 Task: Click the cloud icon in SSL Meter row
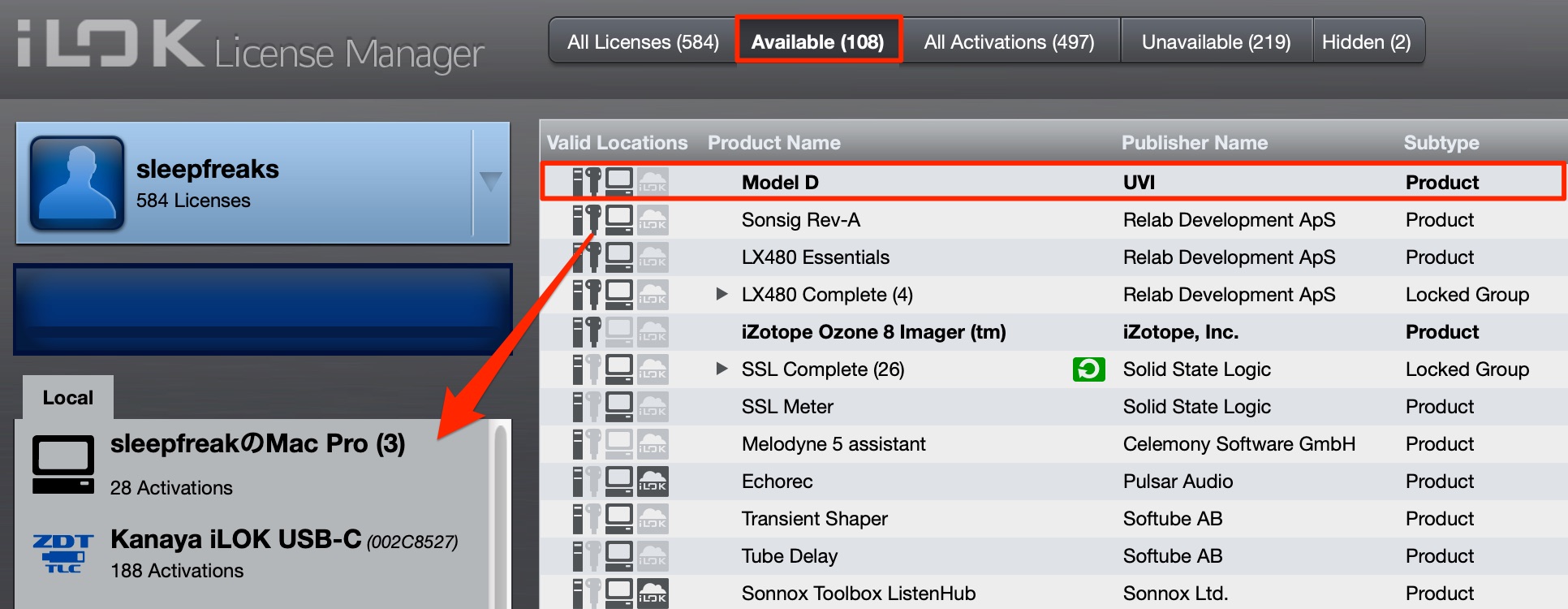(x=652, y=406)
